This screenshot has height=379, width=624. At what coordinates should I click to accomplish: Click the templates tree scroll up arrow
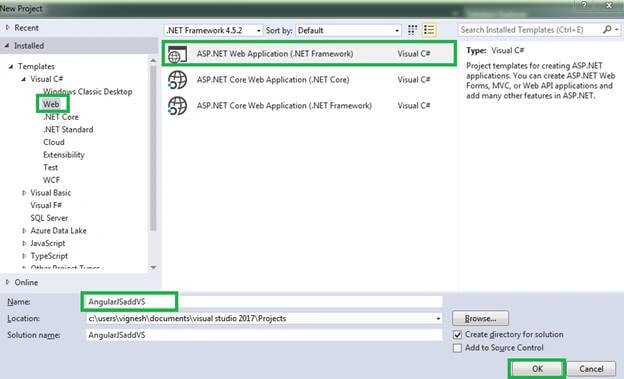(153, 60)
